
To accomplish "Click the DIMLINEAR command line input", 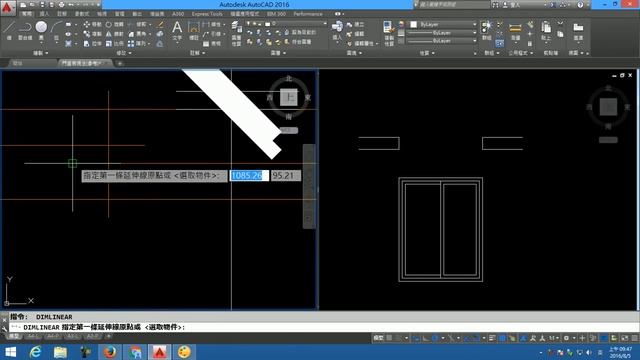I will pos(324,327).
